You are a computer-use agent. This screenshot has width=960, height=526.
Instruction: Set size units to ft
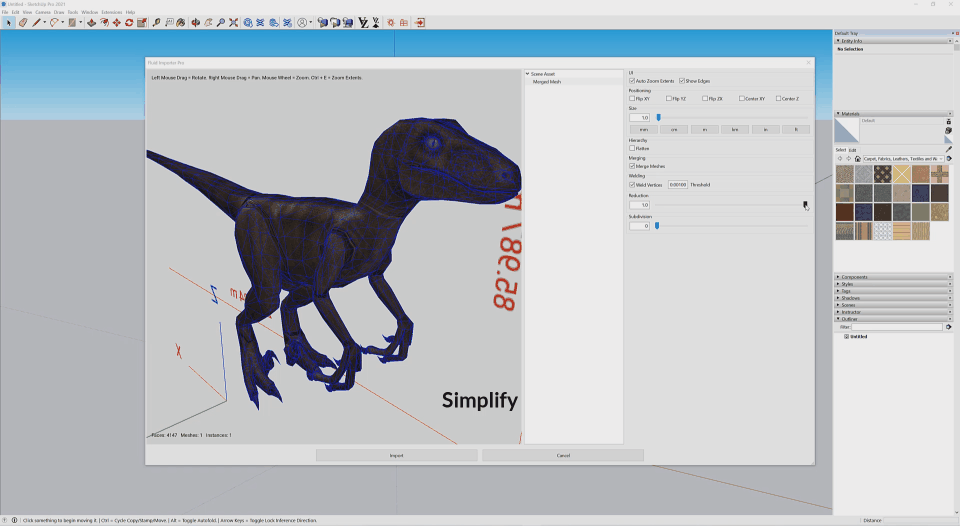coord(796,129)
